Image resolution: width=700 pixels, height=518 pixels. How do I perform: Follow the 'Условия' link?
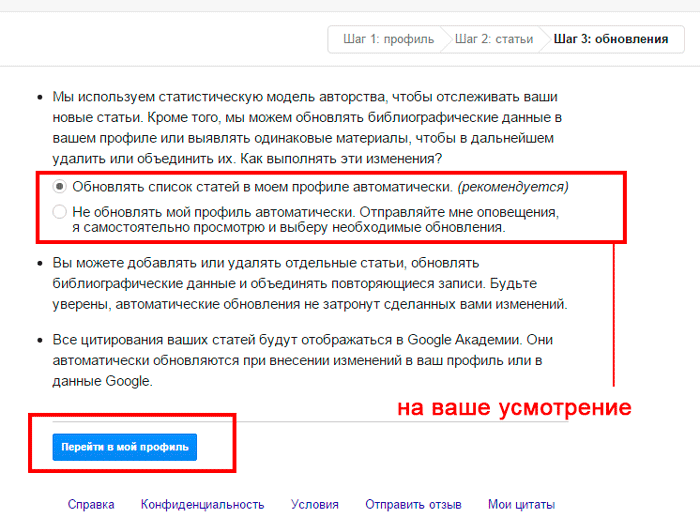(315, 505)
